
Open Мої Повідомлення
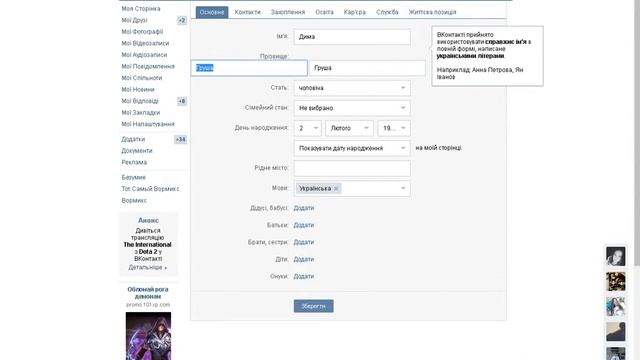click(x=148, y=67)
